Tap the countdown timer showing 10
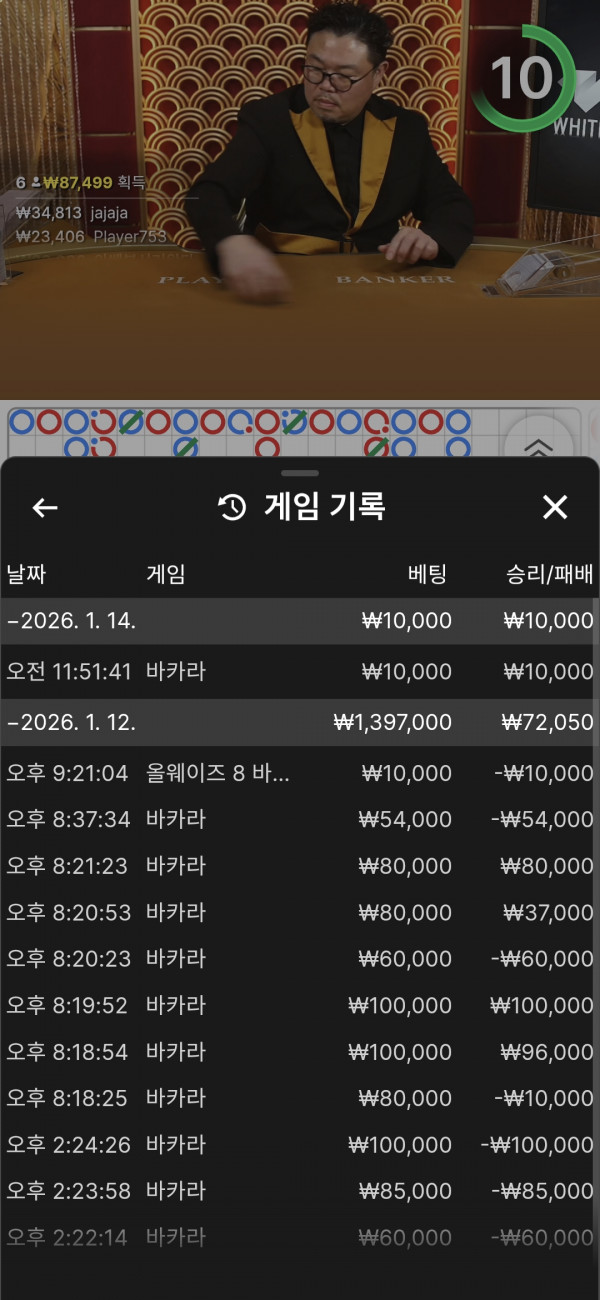 [x=521, y=76]
